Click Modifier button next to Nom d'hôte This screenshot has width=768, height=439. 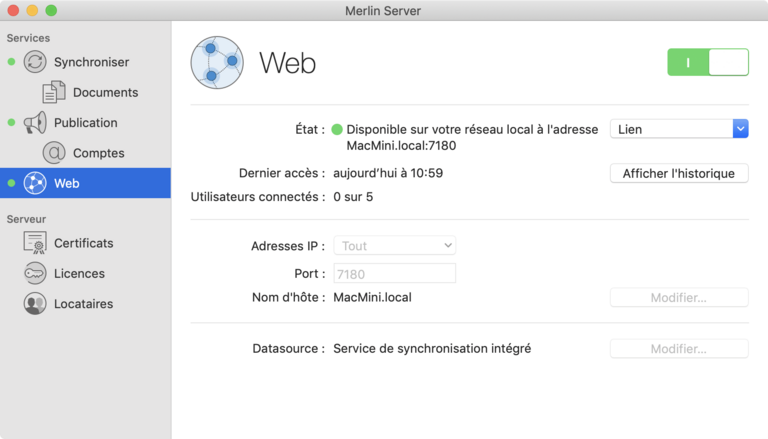pos(679,297)
